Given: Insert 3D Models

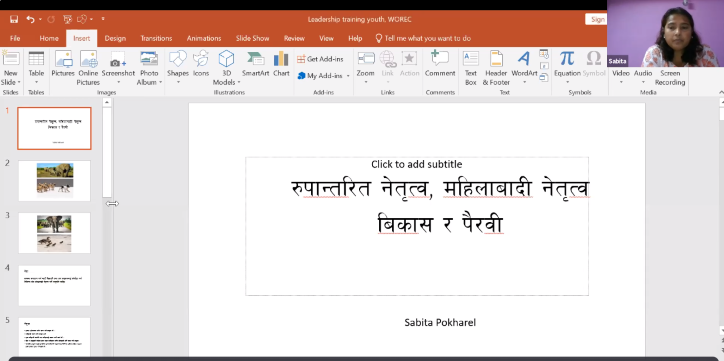Looking at the screenshot, I should (x=226, y=68).
